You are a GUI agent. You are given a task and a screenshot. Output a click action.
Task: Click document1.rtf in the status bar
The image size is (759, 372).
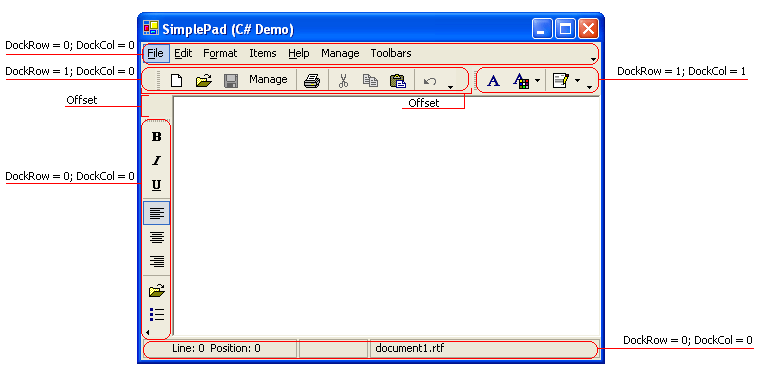[x=410, y=348]
